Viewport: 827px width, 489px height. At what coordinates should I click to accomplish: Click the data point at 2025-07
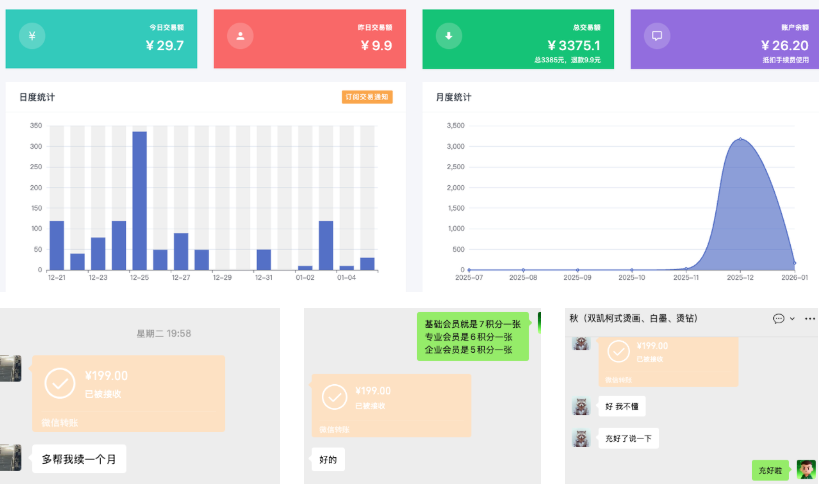point(469,270)
